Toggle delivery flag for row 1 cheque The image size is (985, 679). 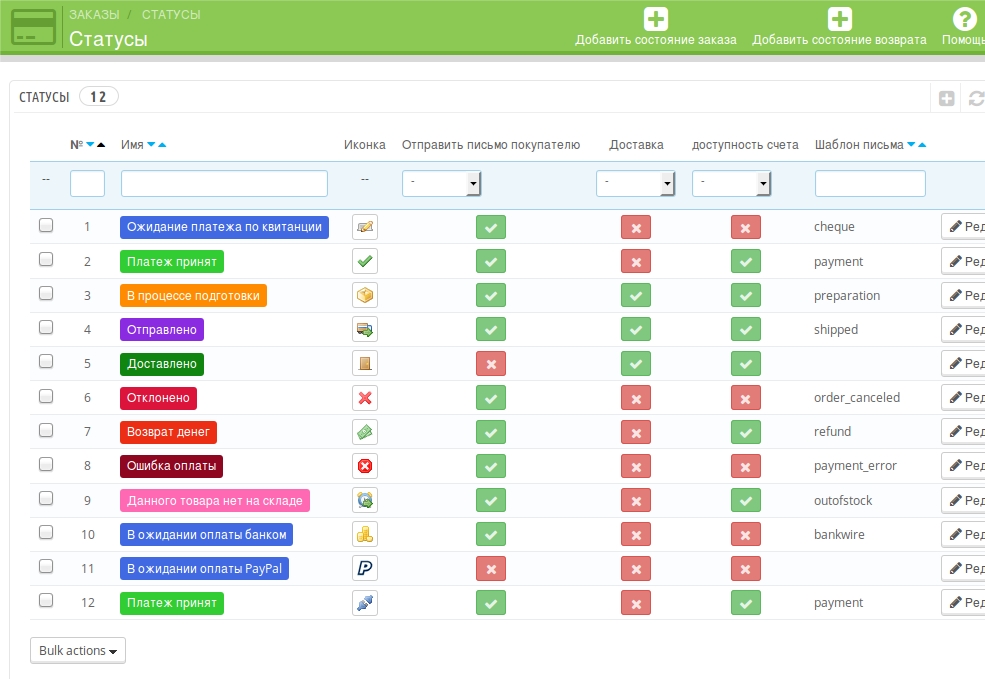[636, 227]
